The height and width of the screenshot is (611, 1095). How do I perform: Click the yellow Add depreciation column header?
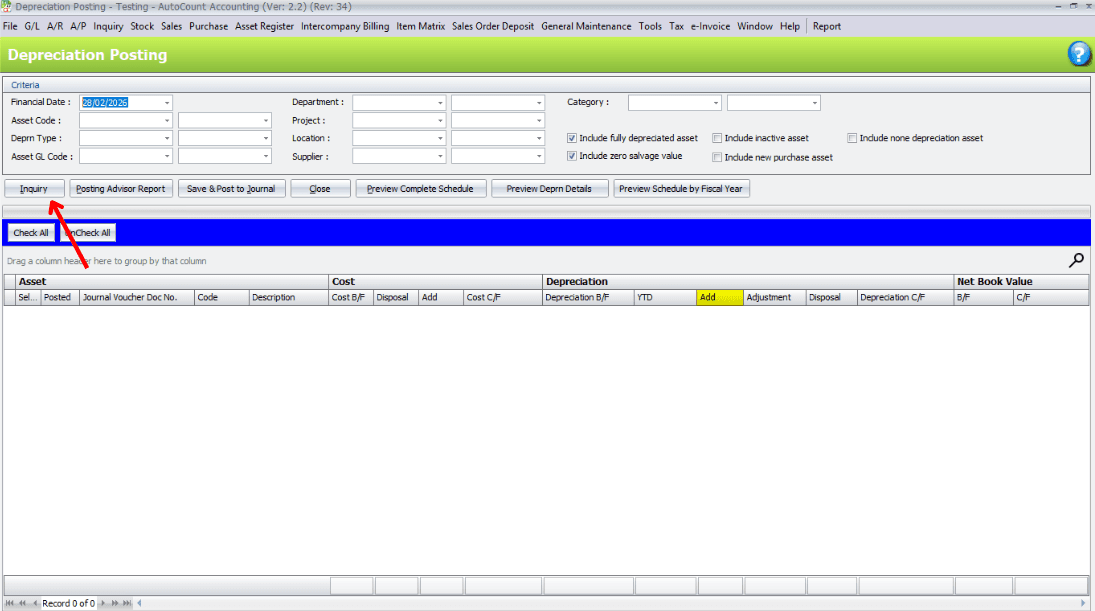tap(719, 297)
